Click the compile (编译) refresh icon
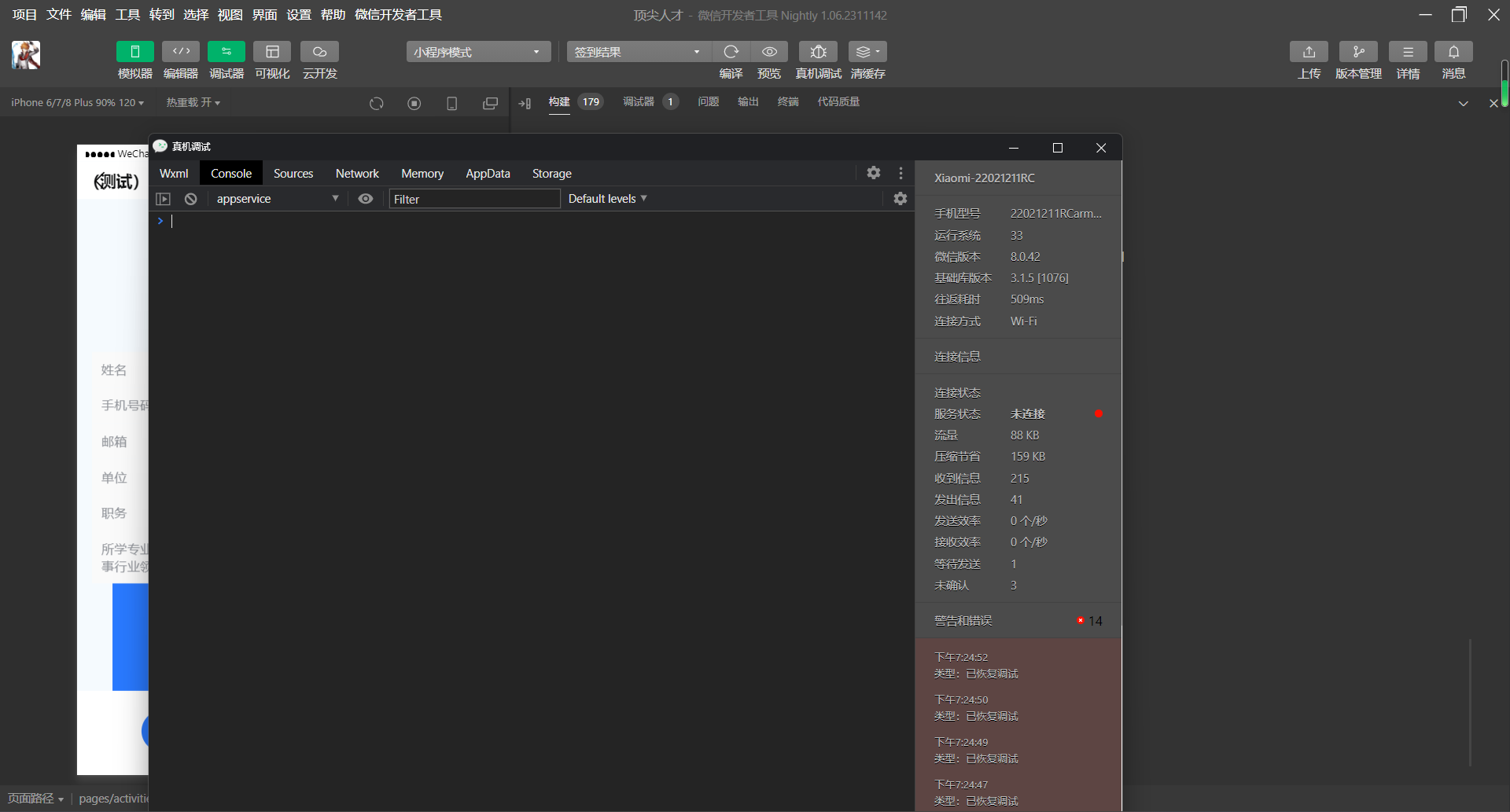 click(731, 52)
